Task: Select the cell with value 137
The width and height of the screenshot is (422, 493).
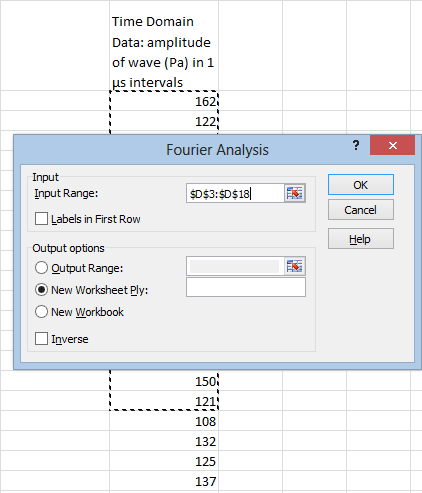Action: [164, 481]
